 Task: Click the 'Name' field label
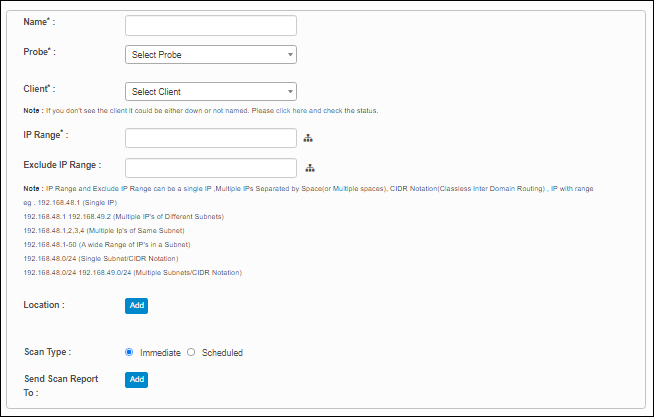coord(39,21)
